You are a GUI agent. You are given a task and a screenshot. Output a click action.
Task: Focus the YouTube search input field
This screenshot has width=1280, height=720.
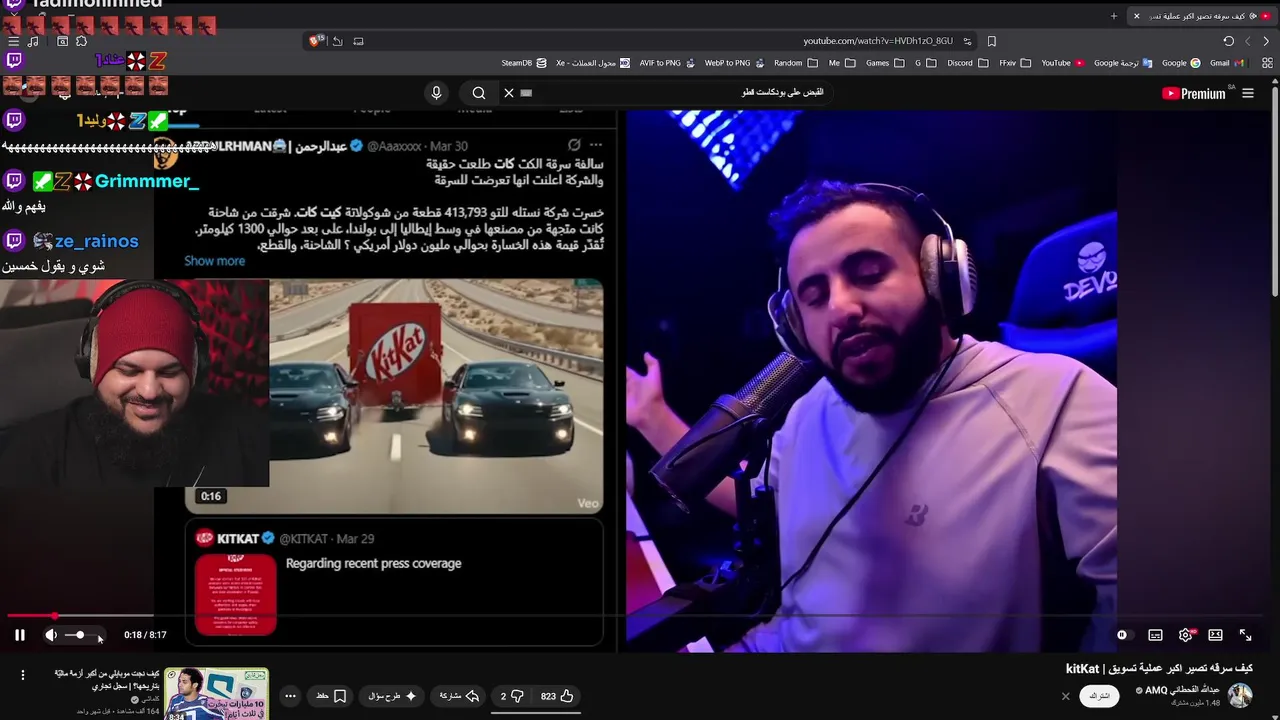coord(680,92)
